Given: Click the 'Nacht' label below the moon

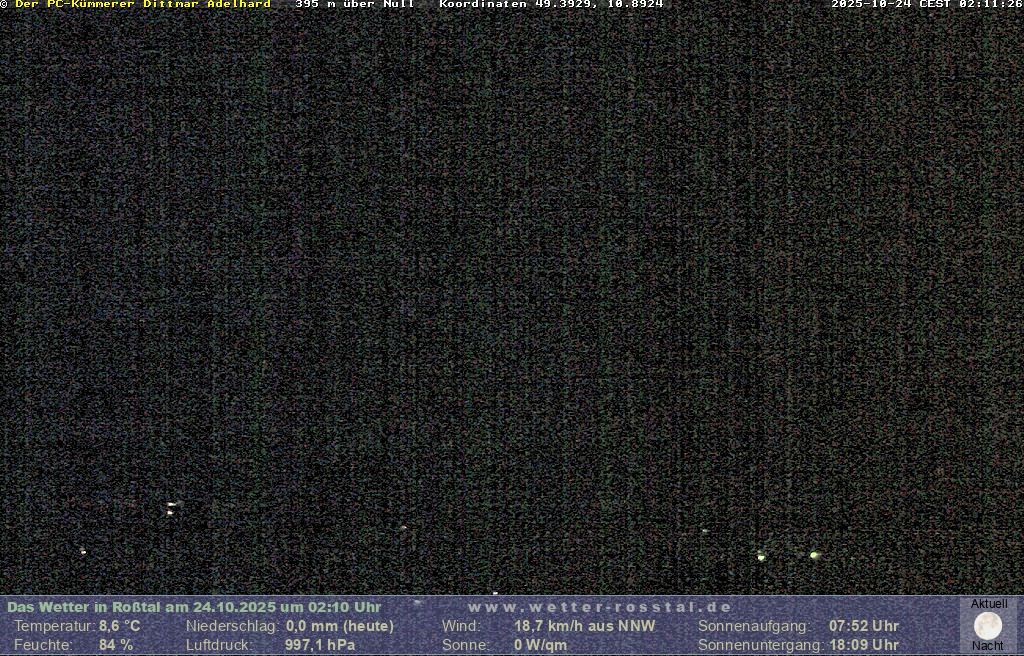Looking at the screenshot, I should coord(988,646).
